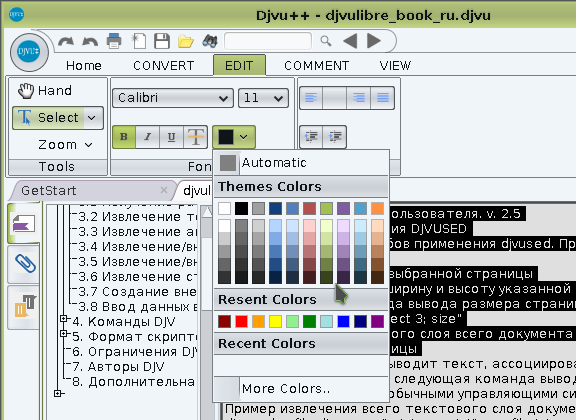
Task: Open bookmarks side panel icon
Action: point(24,223)
